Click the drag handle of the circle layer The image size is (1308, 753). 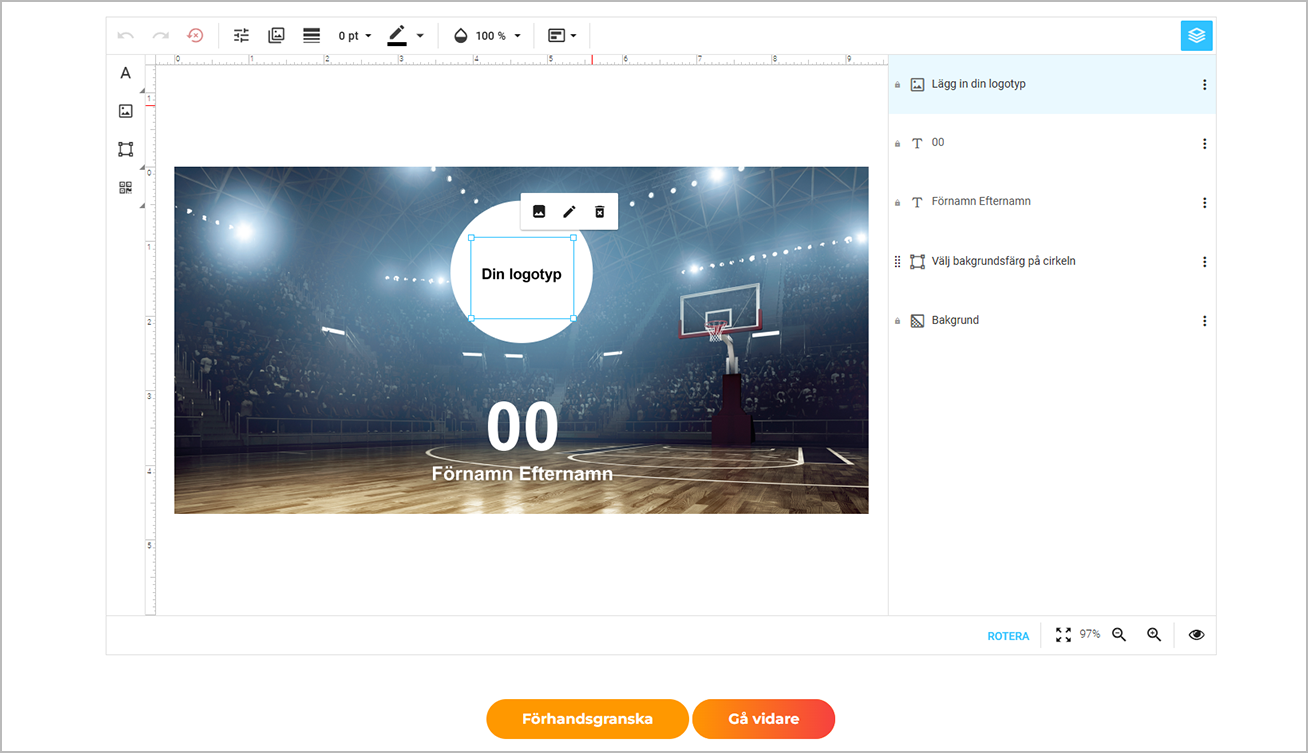pos(897,262)
